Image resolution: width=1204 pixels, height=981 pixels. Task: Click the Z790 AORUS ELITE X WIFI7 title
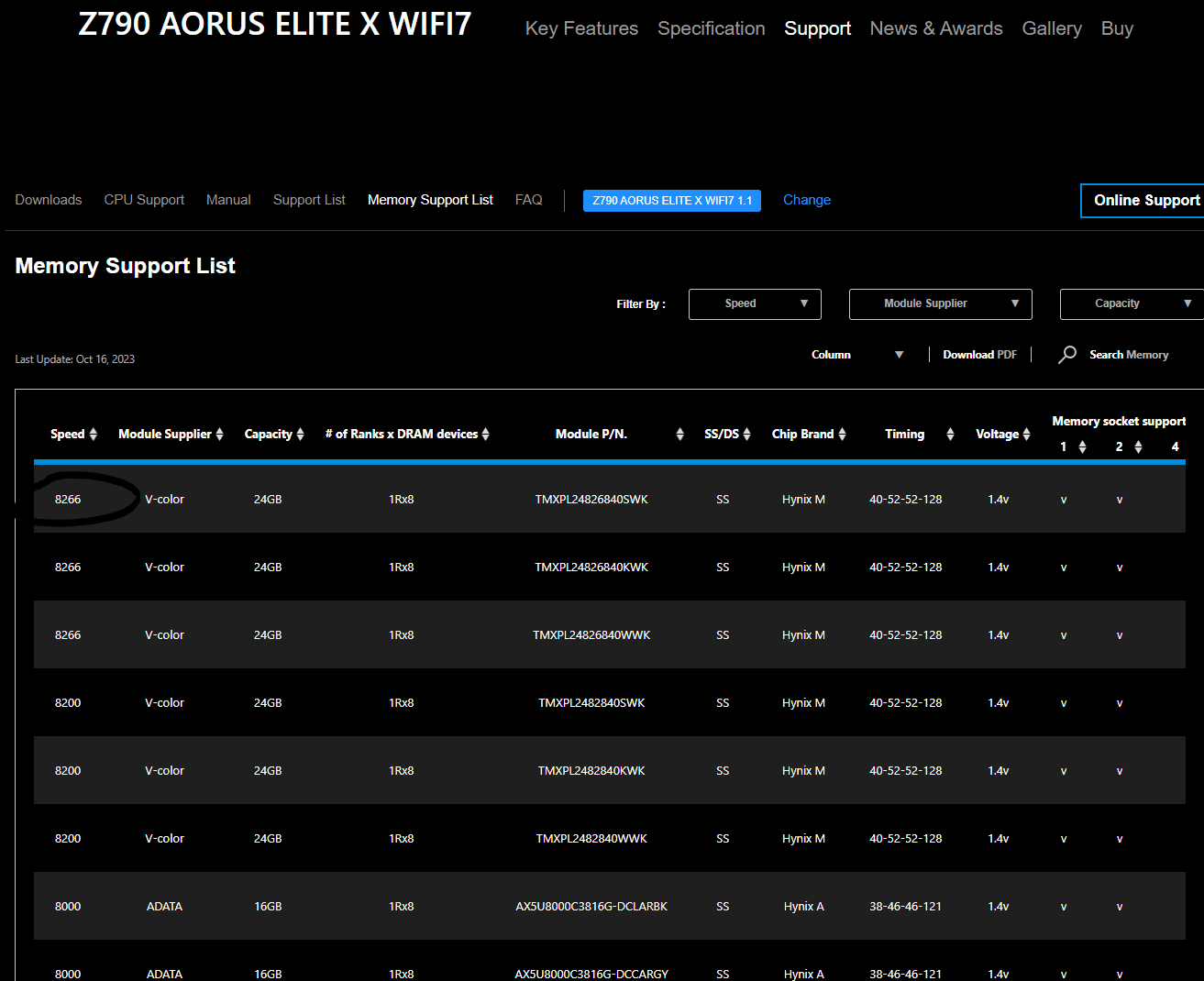click(275, 24)
